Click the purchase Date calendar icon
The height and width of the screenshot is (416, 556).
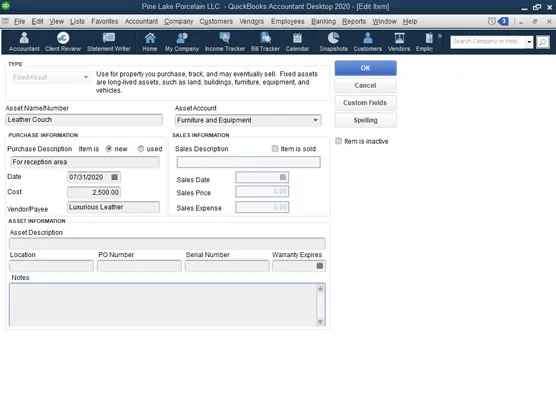coord(115,177)
